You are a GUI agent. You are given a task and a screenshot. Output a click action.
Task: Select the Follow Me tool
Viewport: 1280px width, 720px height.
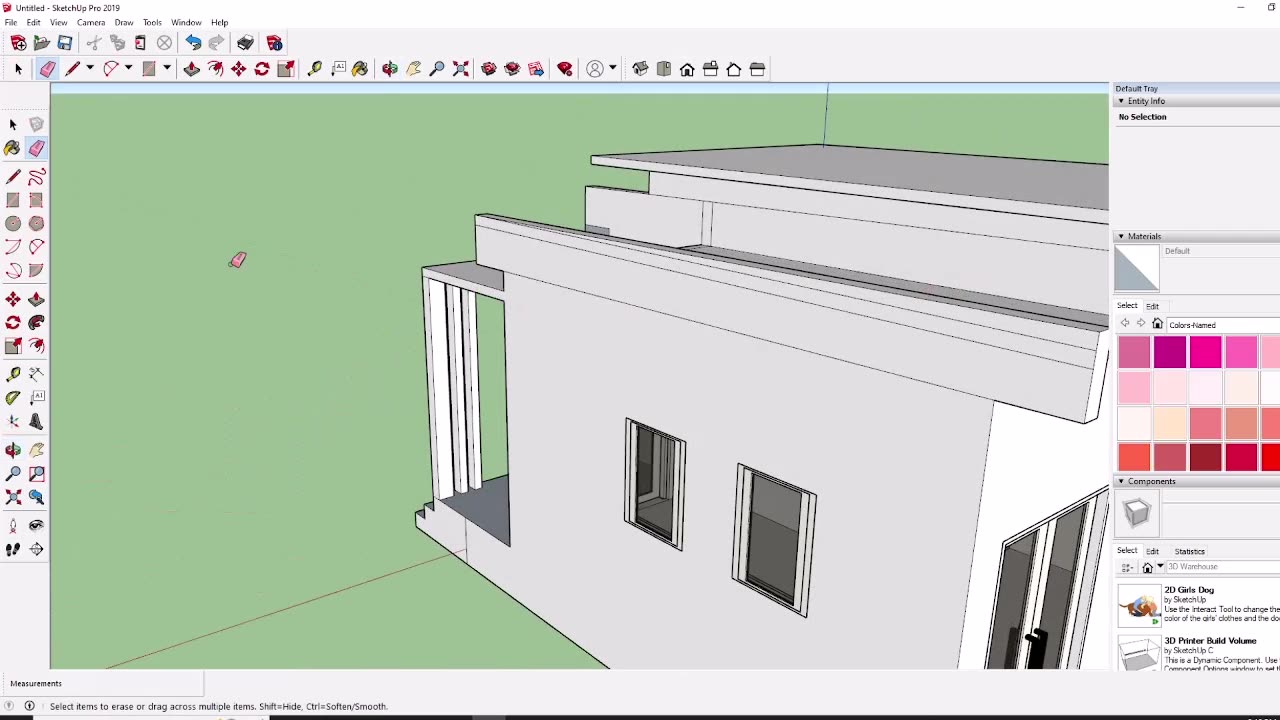[x=36, y=322]
